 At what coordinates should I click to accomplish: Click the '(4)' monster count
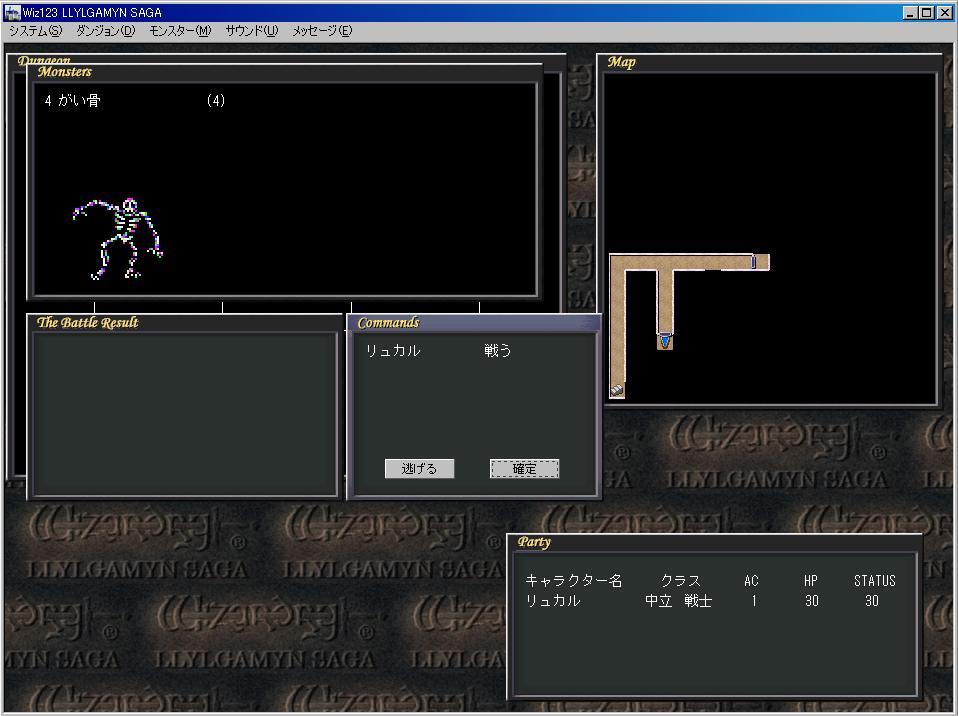coord(216,100)
